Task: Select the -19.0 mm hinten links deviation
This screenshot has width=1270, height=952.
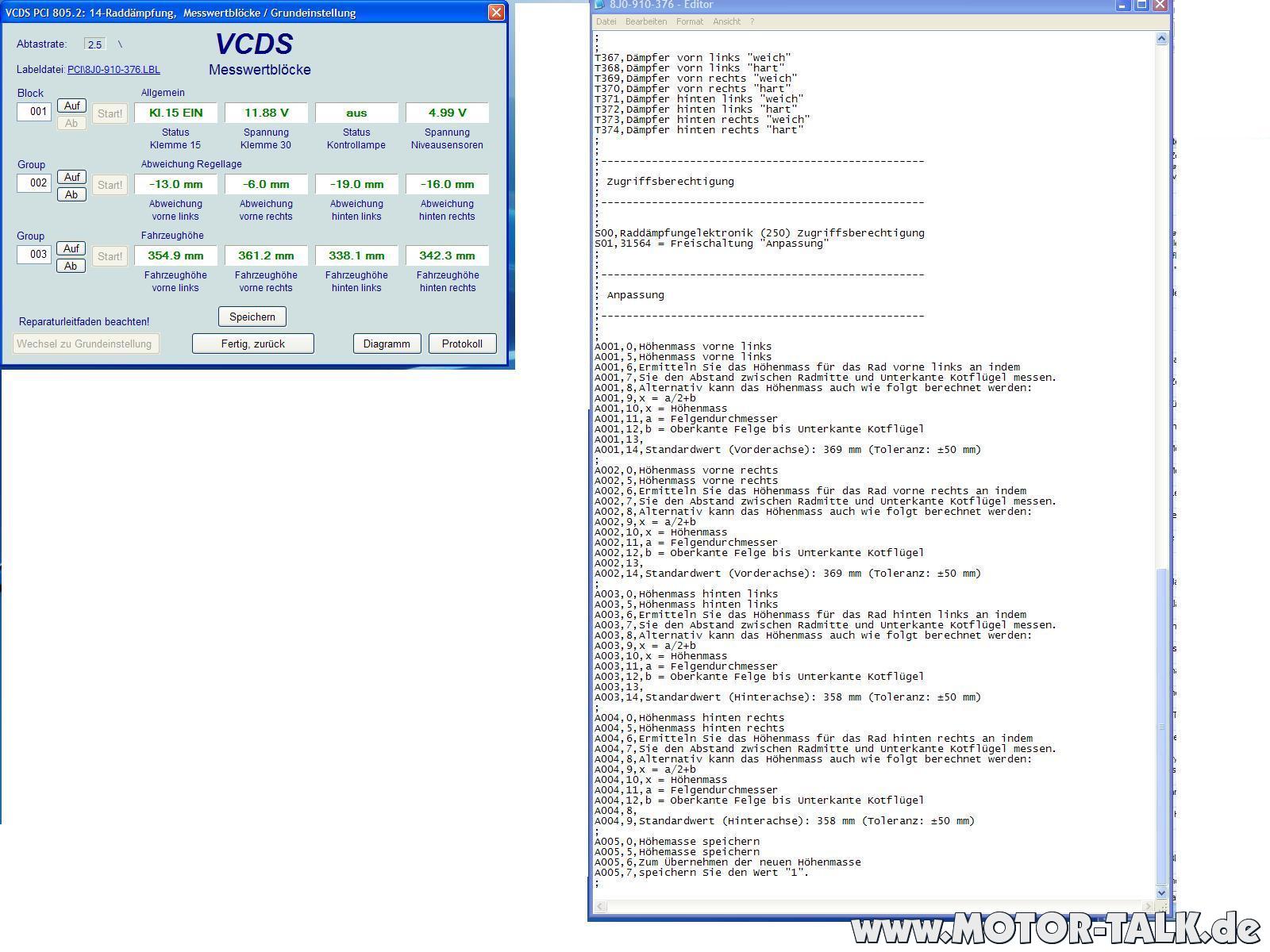Action: (x=356, y=184)
